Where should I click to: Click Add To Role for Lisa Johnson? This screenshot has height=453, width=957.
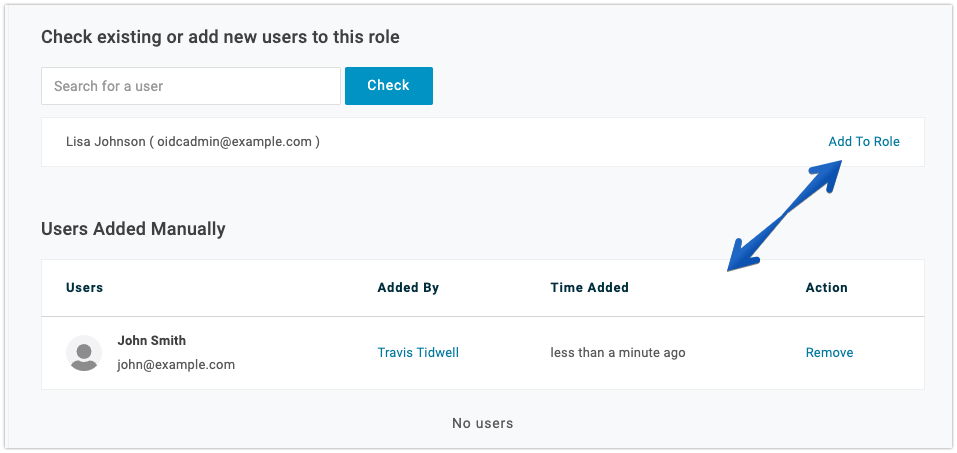pyautogui.click(x=864, y=142)
